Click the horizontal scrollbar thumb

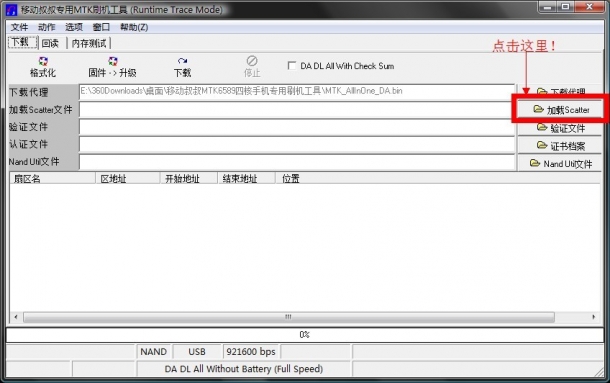click(289, 317)
